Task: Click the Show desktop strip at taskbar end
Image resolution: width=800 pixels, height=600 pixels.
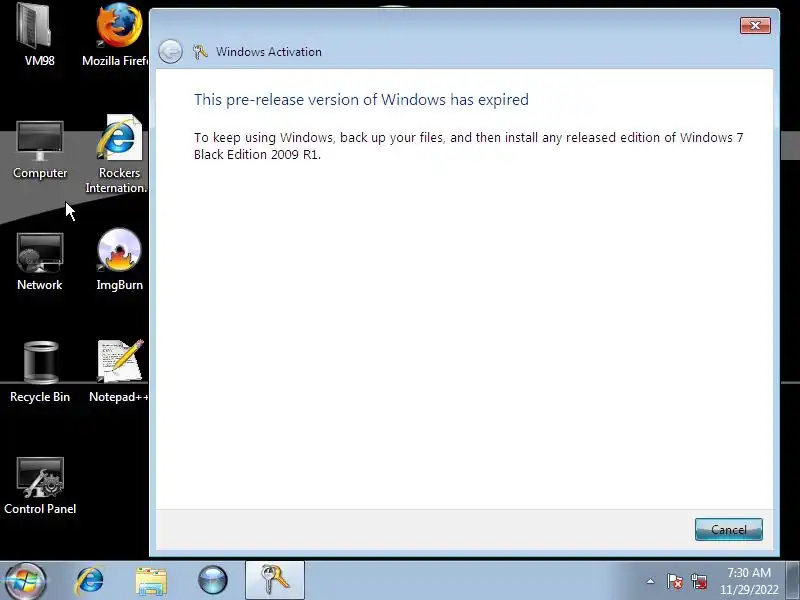Action: pyautogui.click(x=793, y=580)
